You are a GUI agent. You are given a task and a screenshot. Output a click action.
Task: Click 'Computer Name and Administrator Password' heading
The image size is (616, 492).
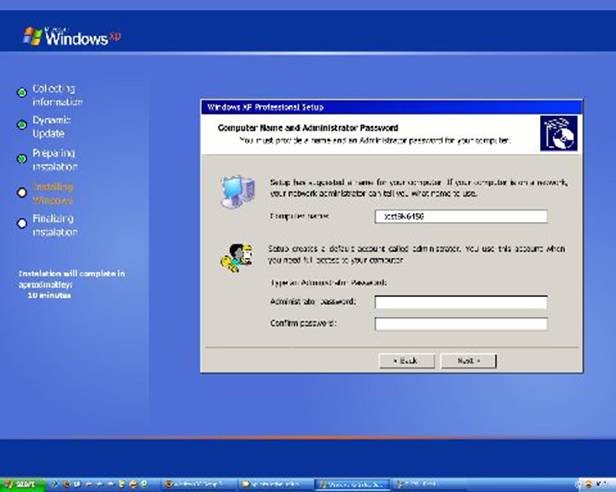pos(308,128)
